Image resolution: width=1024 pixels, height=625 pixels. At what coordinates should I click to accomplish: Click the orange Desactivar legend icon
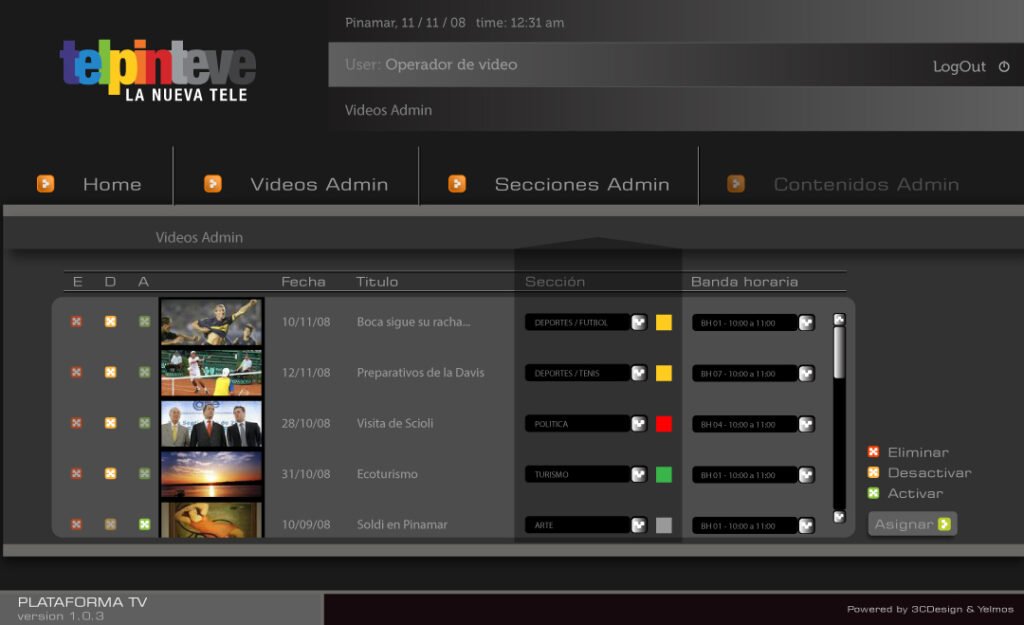point(873,472)
